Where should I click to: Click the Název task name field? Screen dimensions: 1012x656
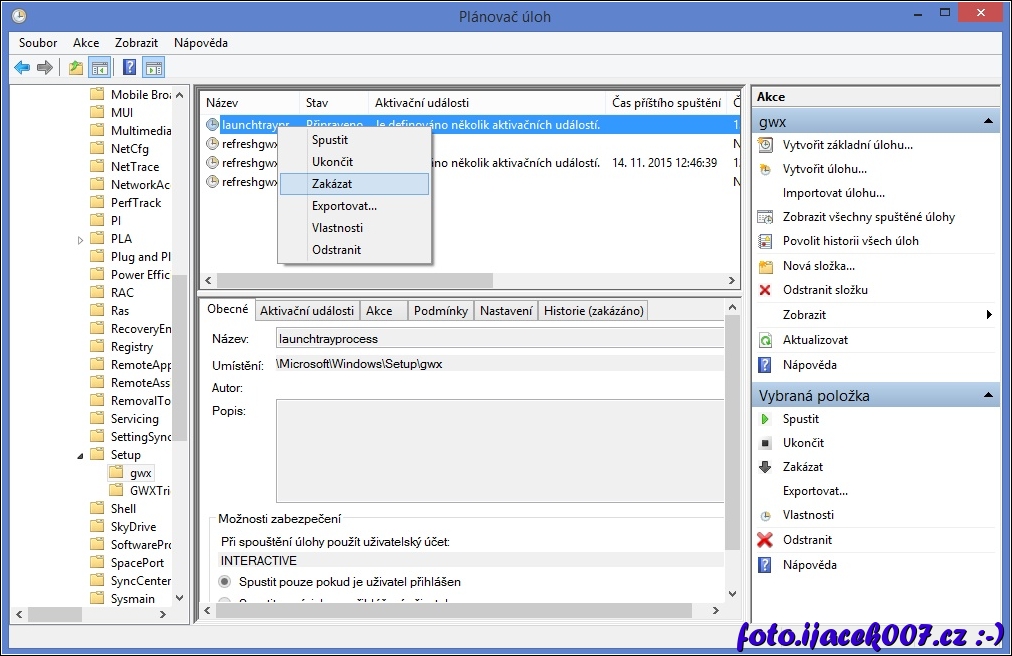click(498, 338)
